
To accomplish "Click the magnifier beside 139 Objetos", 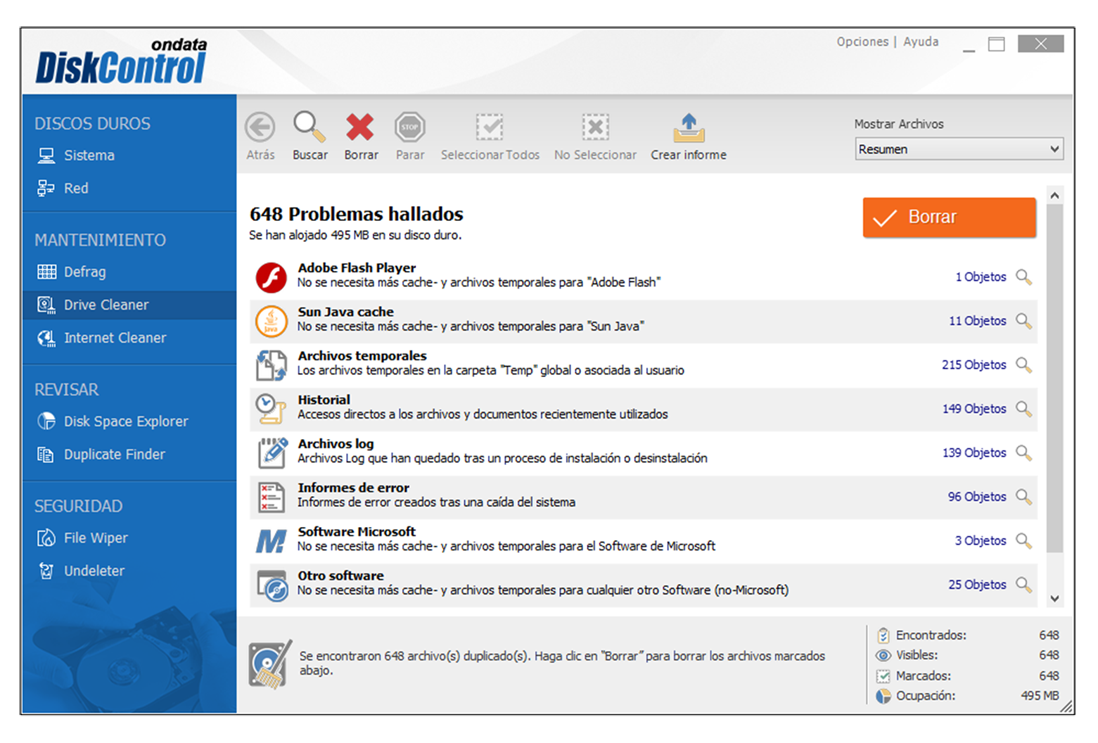I will coord(1024,452).
